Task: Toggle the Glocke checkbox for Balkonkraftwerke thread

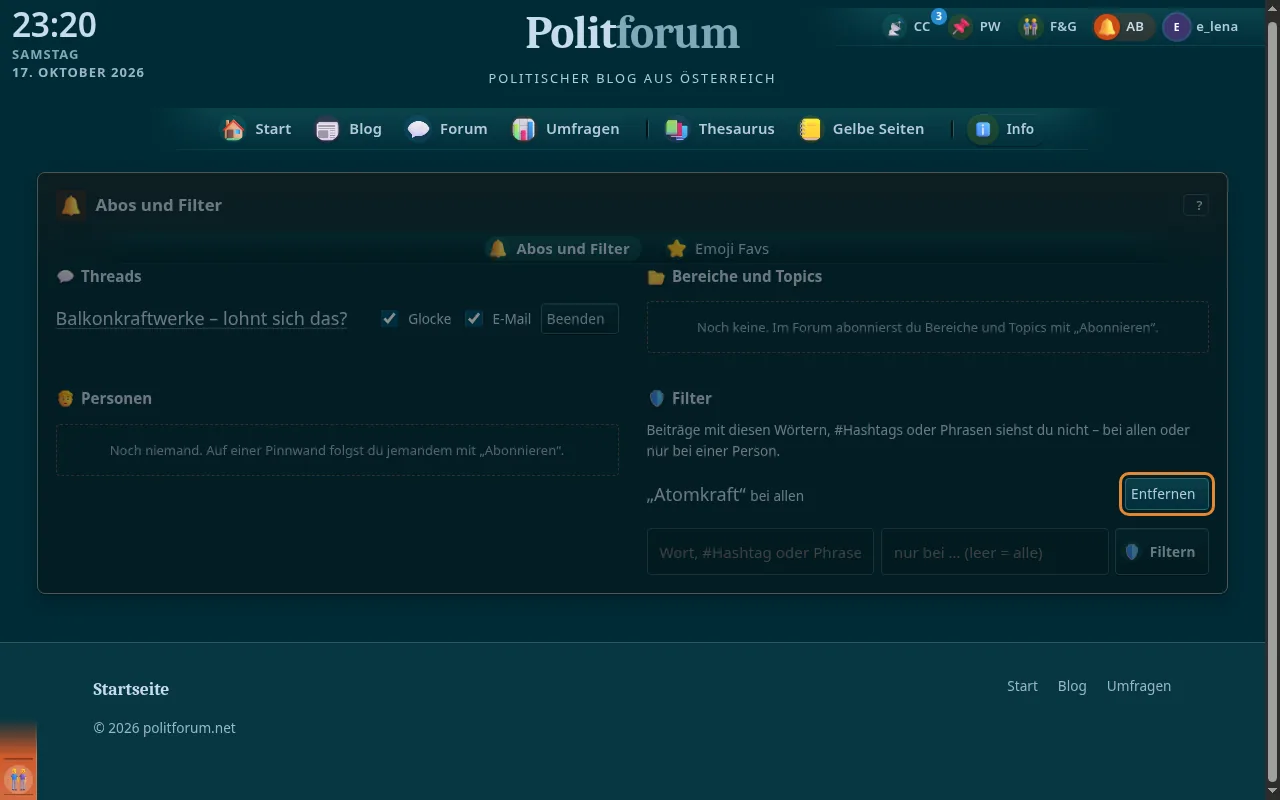Action: (x=390, y=319)
